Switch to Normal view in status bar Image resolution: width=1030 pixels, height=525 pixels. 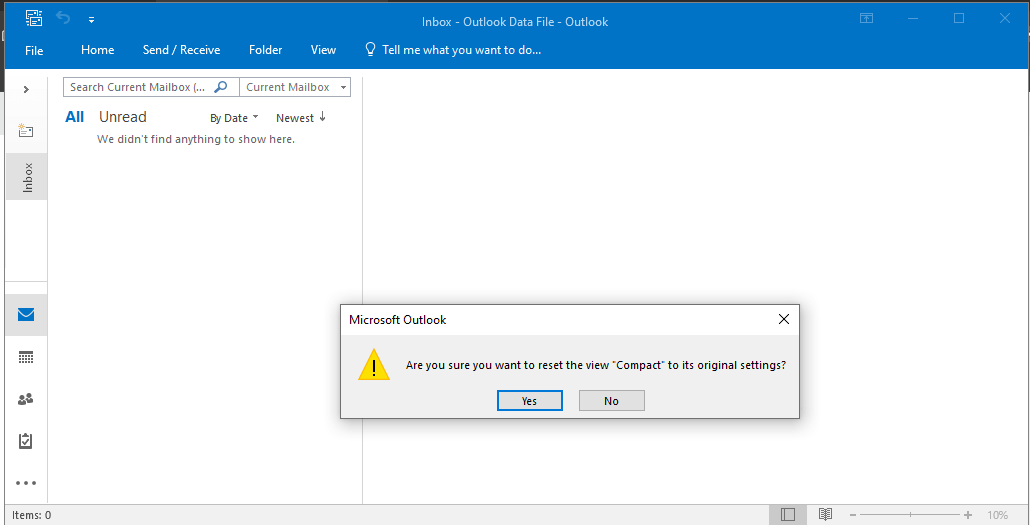pos(788,514)
